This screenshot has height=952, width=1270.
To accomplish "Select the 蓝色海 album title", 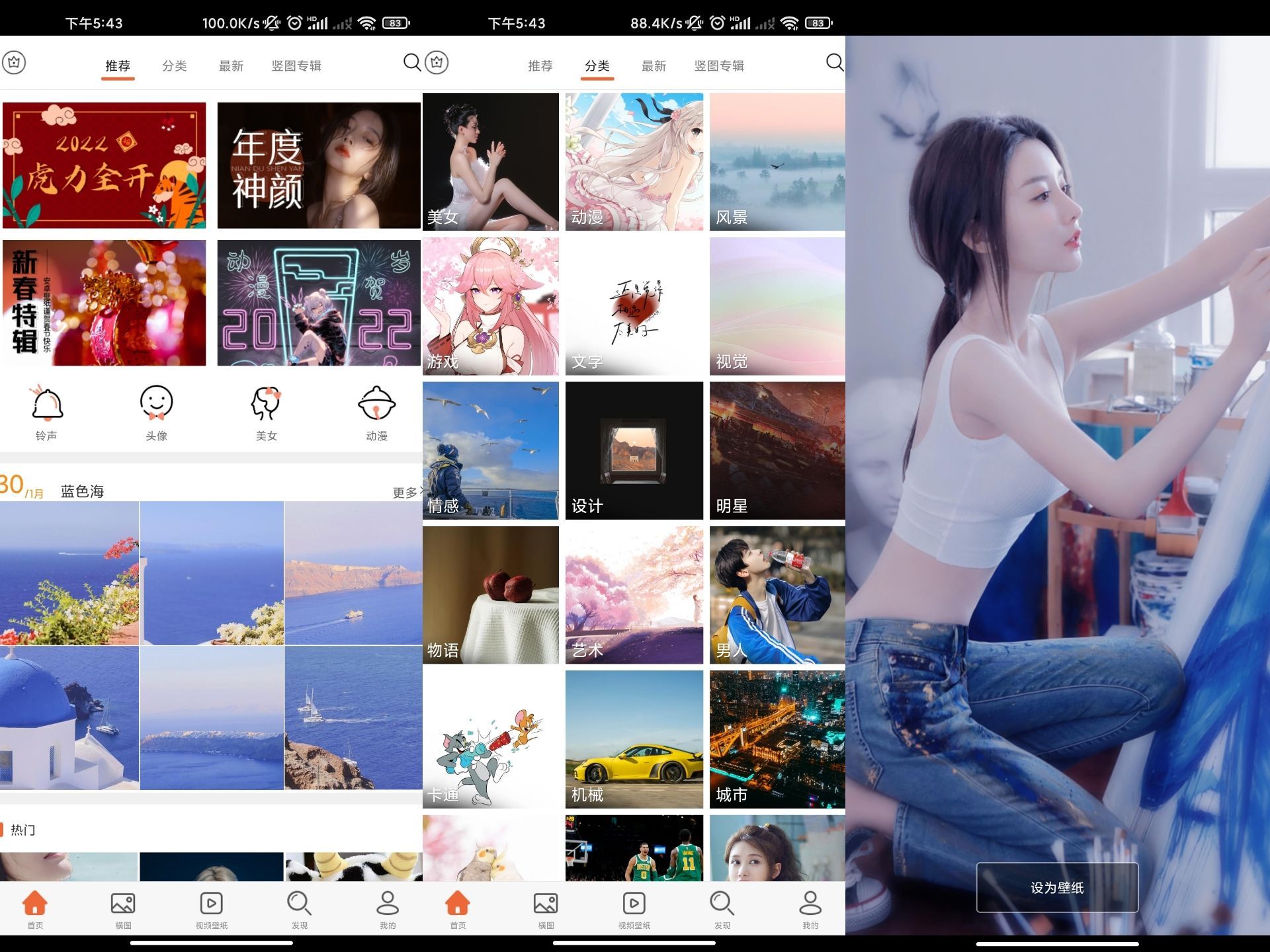I will (x=82, y=491).
